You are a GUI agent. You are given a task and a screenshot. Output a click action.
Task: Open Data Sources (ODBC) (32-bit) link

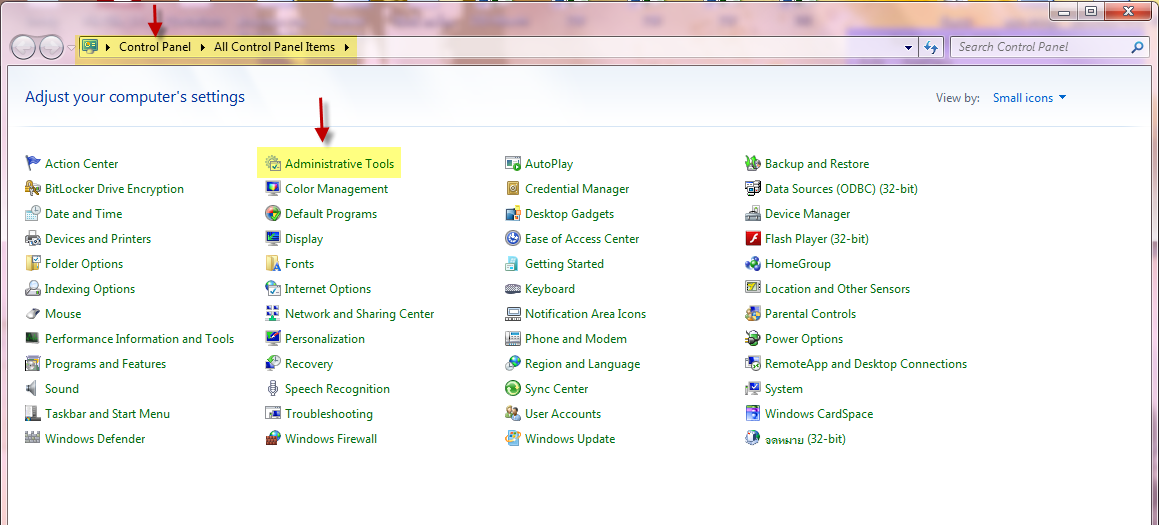(841, 189)
